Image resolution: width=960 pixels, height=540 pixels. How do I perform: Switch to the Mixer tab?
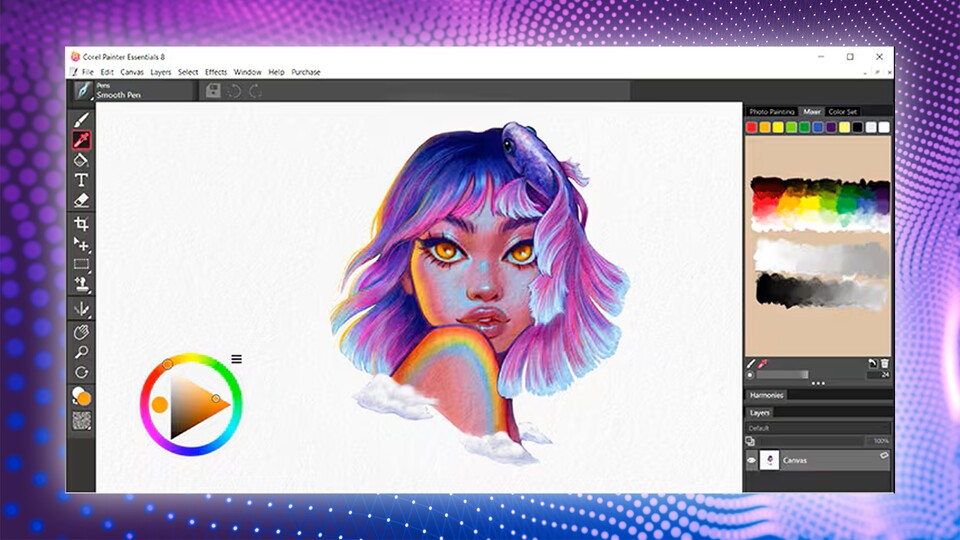click(812, 111)
